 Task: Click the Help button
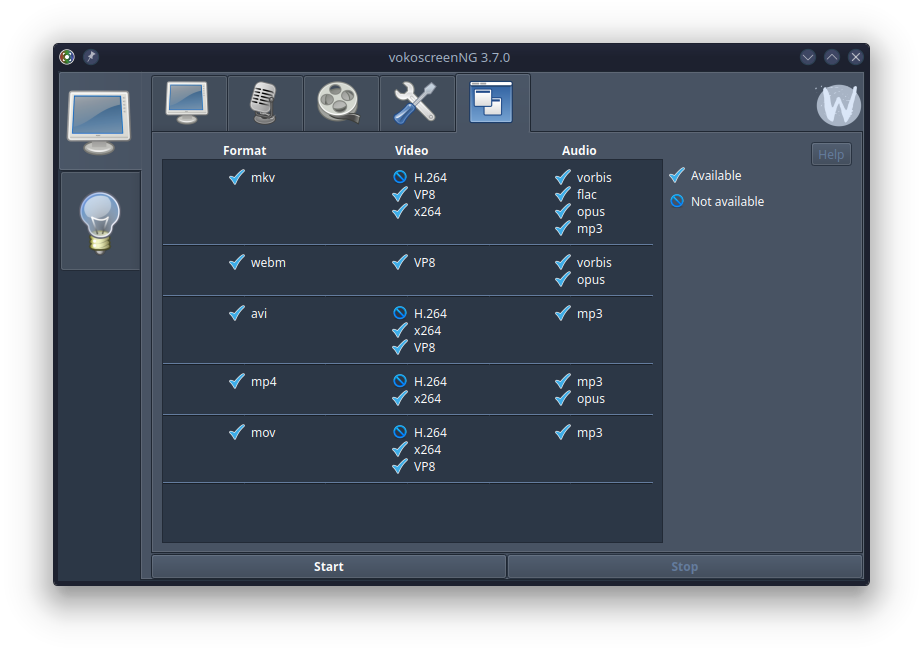click(831, 154)
